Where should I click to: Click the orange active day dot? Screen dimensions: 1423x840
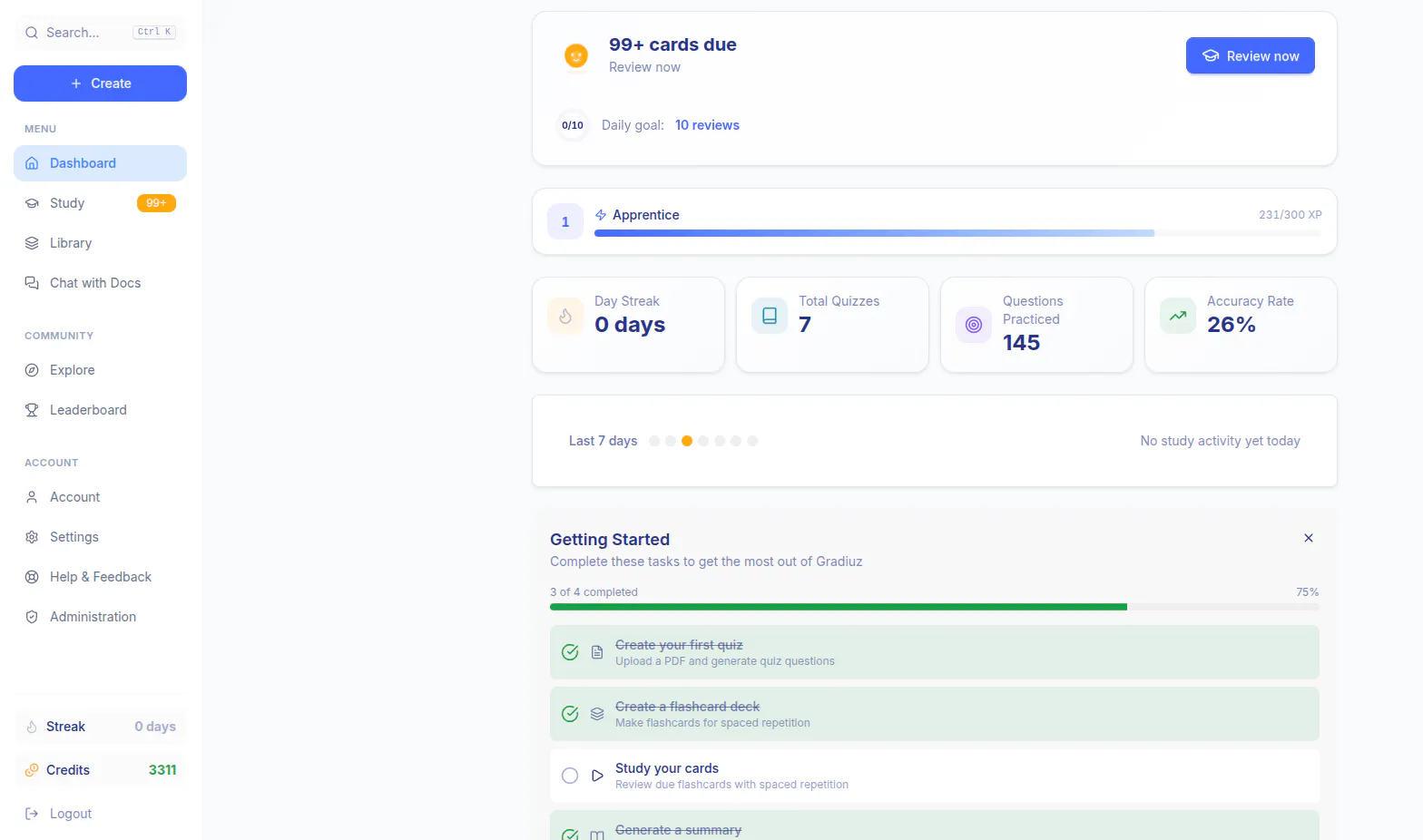tap(687, 441)
